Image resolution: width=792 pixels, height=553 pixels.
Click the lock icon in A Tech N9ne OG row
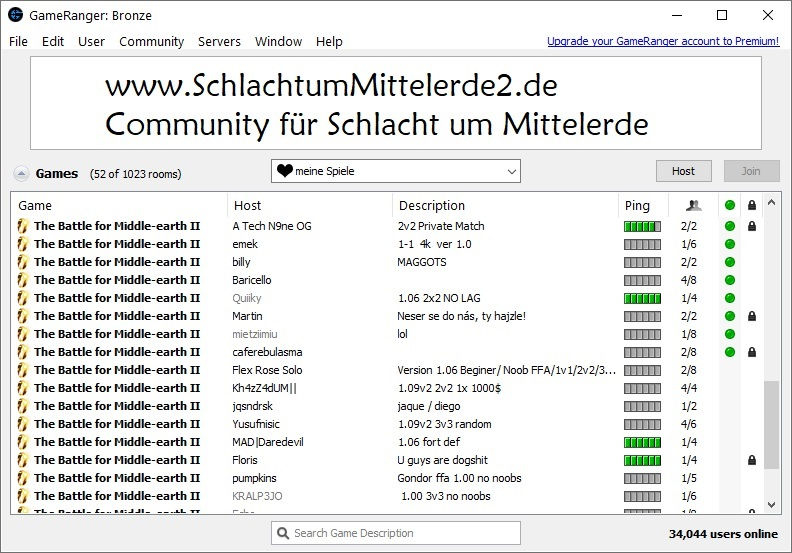click(x=752, y=226)
